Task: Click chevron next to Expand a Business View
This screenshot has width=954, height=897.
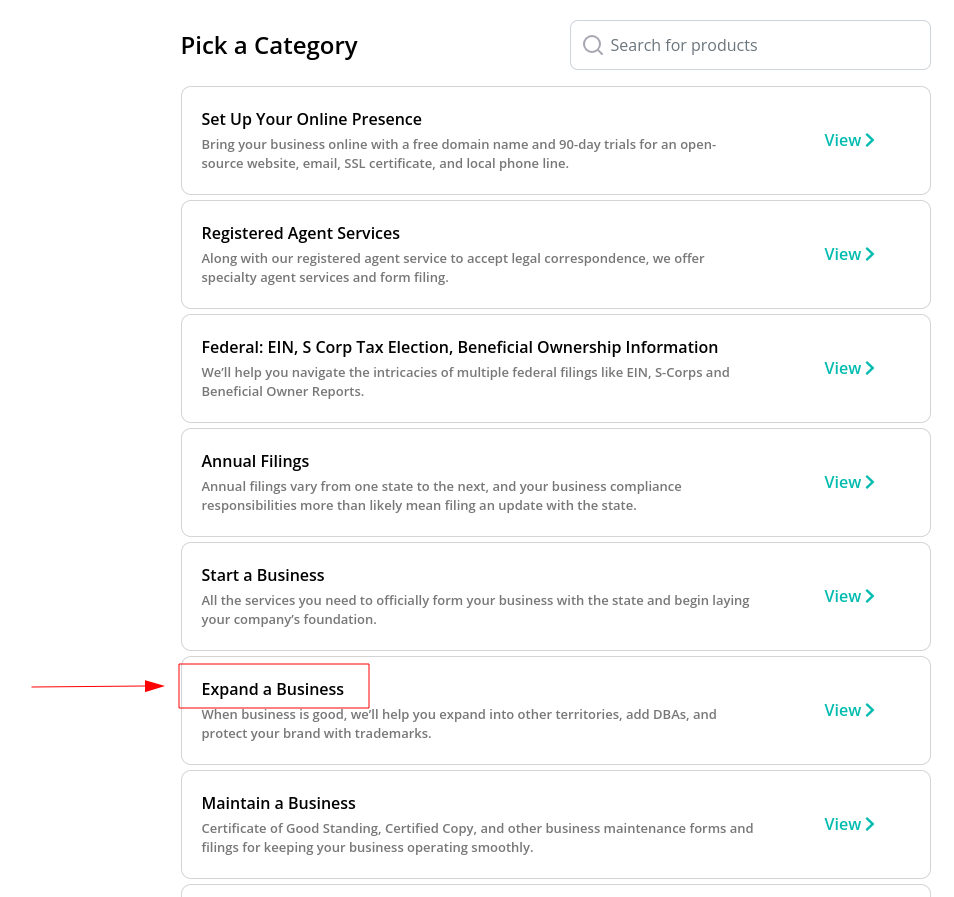Action: pos(869,710)
